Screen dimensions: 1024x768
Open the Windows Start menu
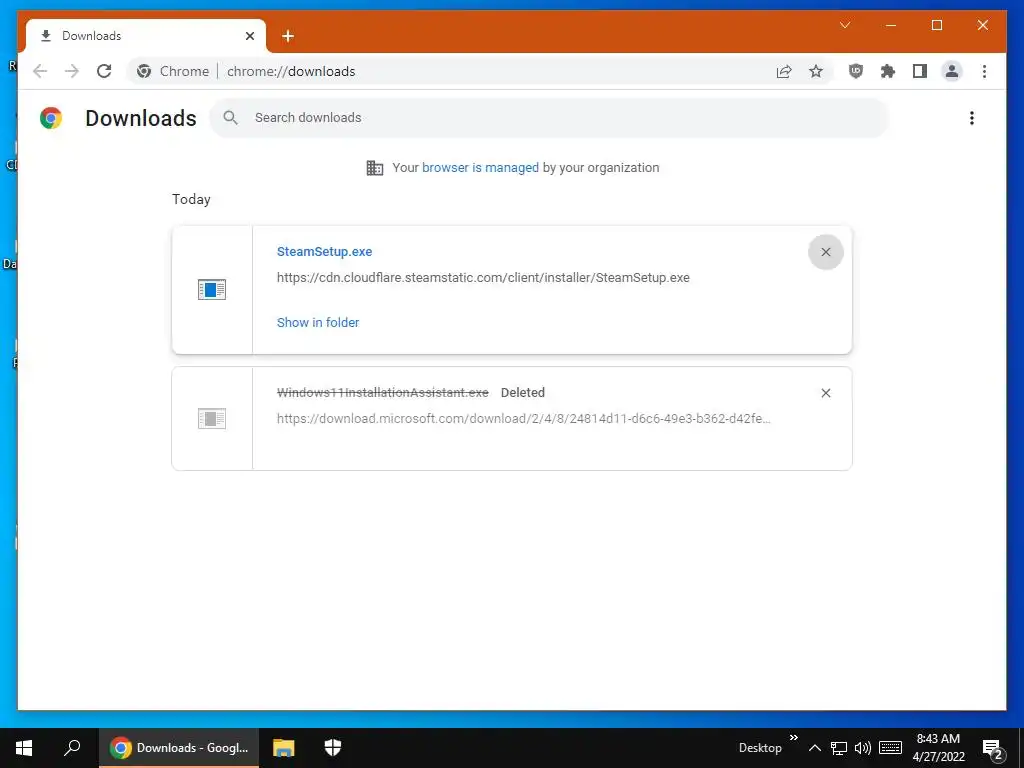click(24, 748)
